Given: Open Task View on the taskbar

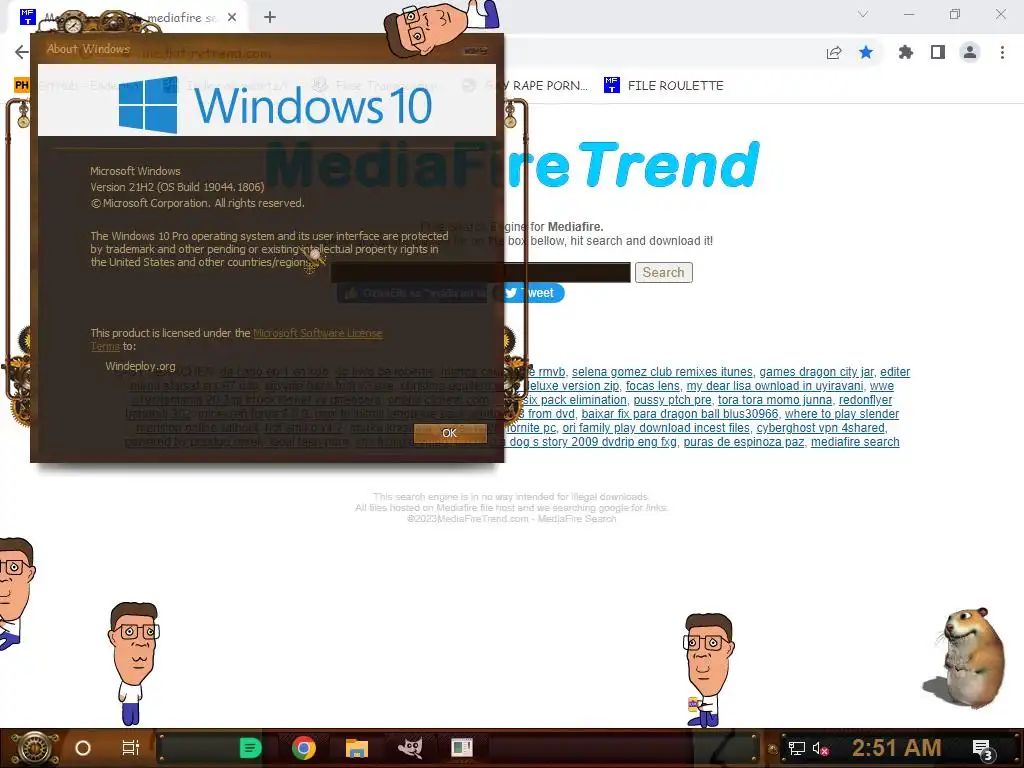Looking at the screenshot, I should [131, 748].
